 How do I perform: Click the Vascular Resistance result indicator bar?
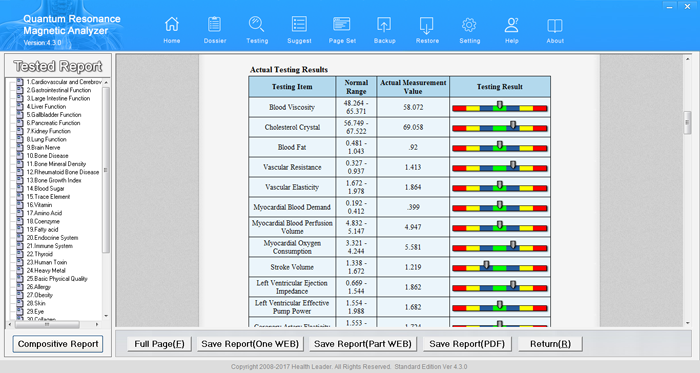(500, 167)
